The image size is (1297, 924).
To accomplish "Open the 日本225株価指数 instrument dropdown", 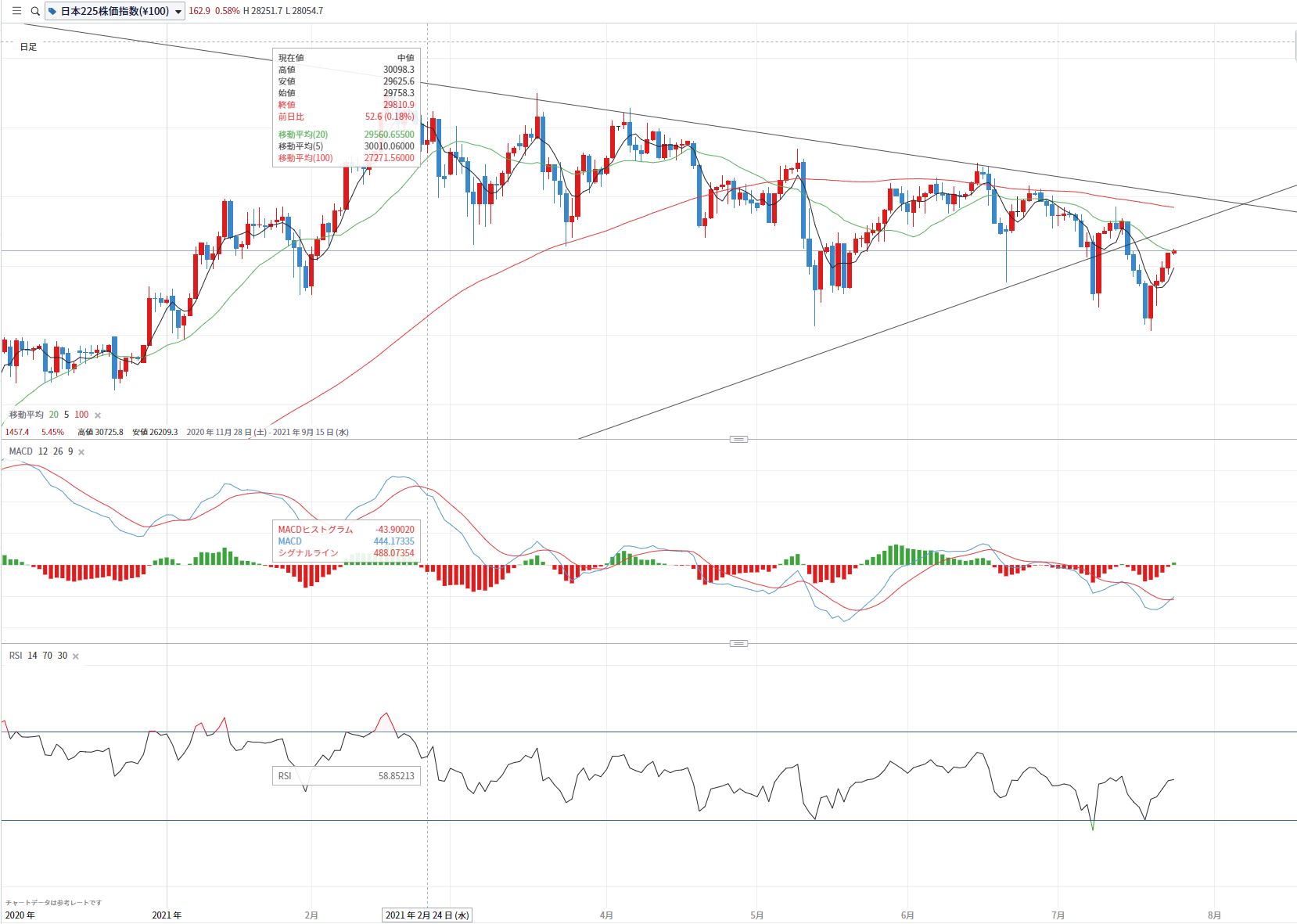I will [x=114, y=11].
